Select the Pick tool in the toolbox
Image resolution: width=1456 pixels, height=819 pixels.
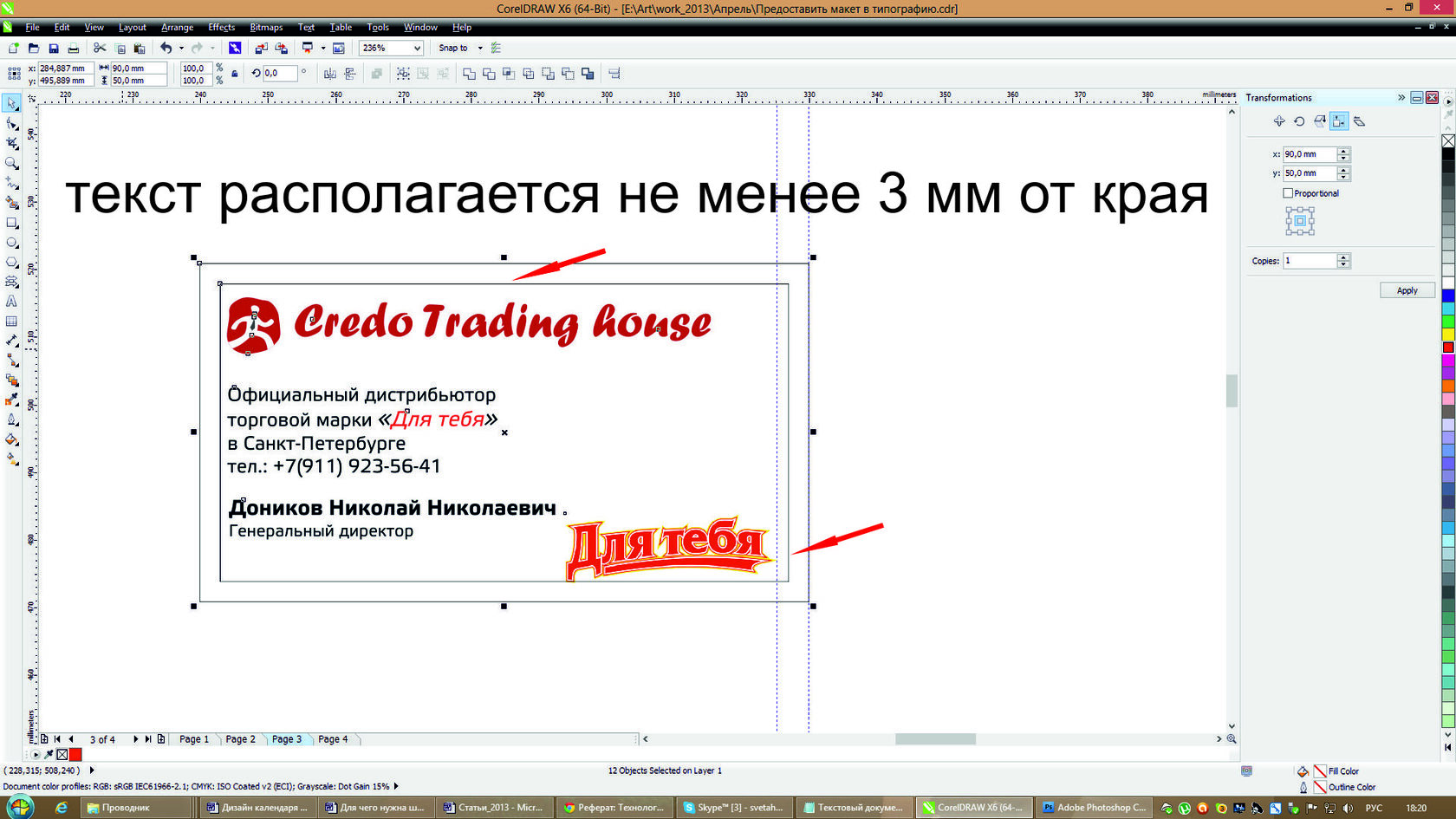[12, 104]
